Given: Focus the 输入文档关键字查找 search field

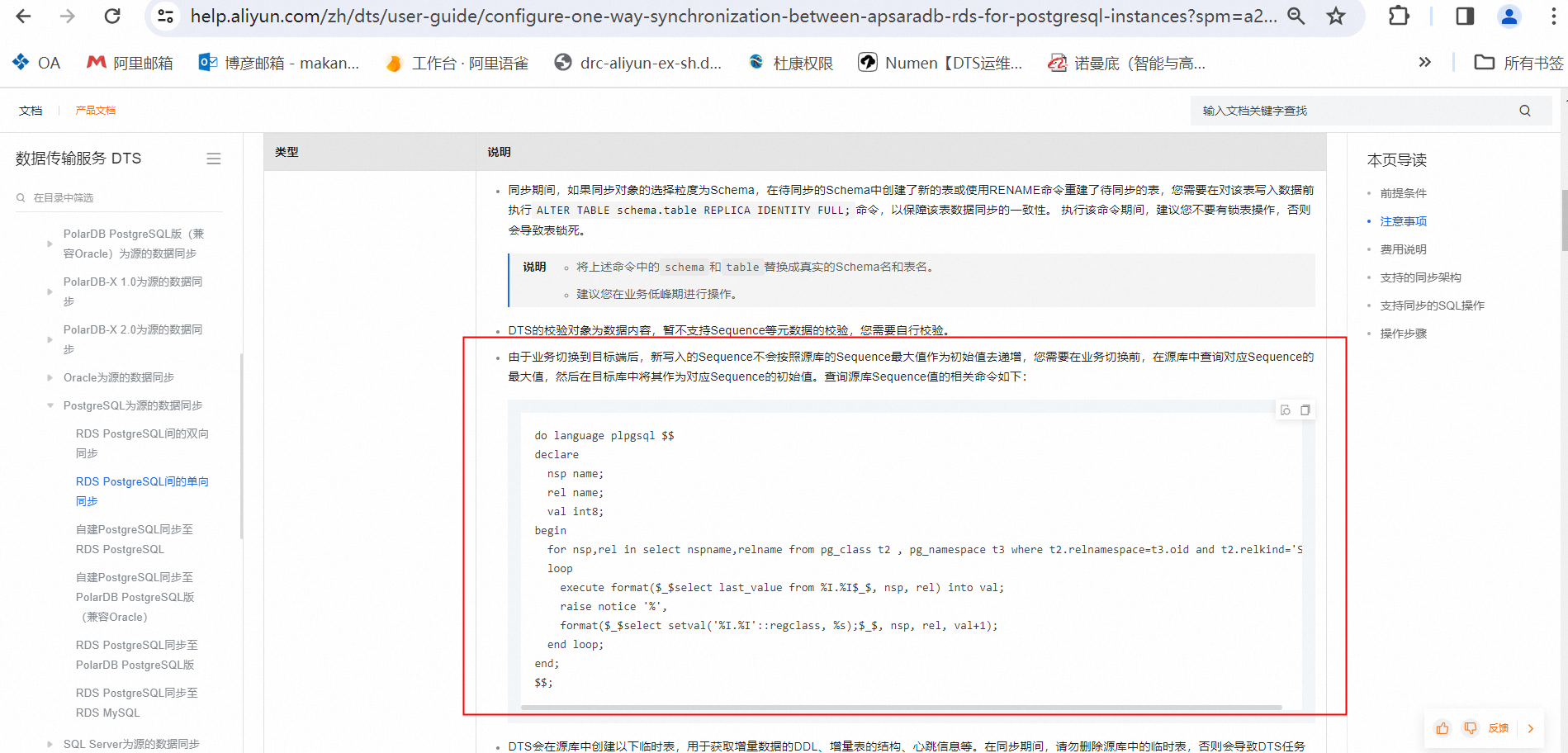Looking at the screenshot, I should (1354, 111).
